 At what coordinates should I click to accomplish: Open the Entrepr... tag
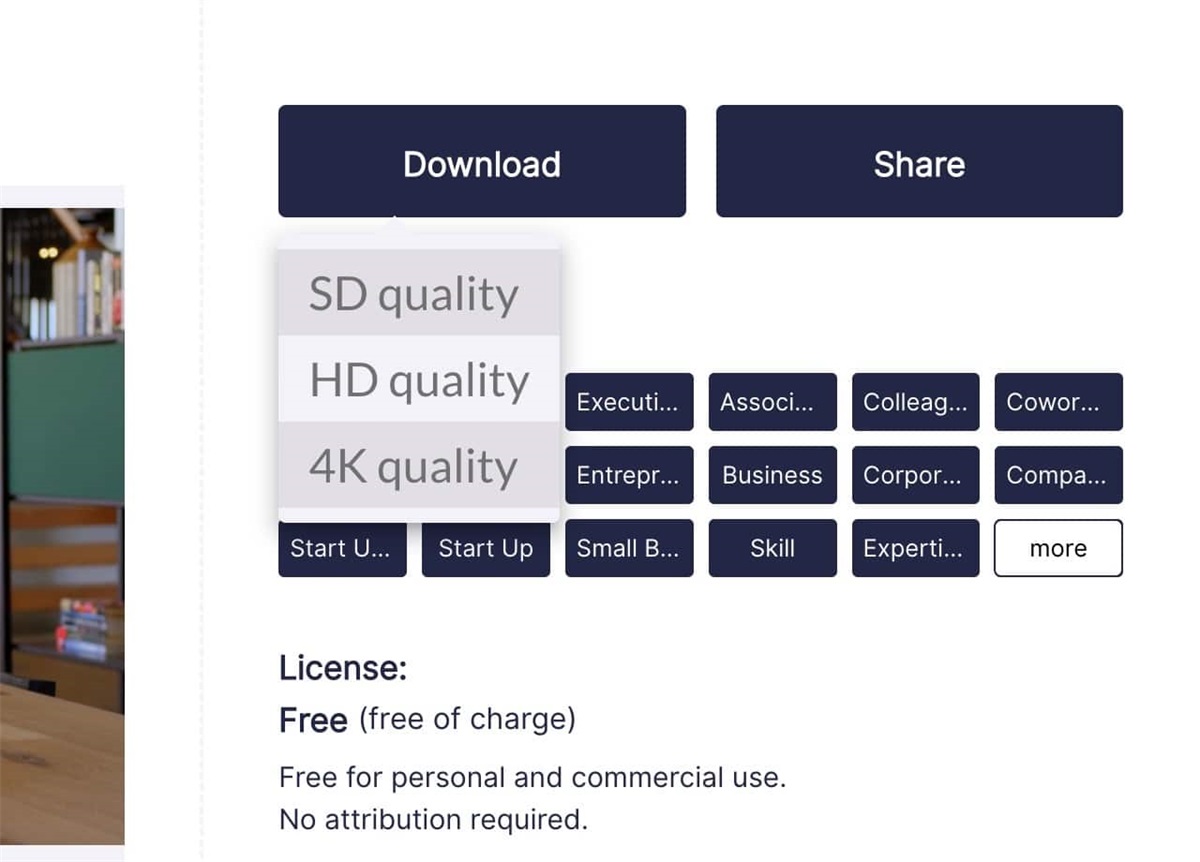tap(629, 475)
